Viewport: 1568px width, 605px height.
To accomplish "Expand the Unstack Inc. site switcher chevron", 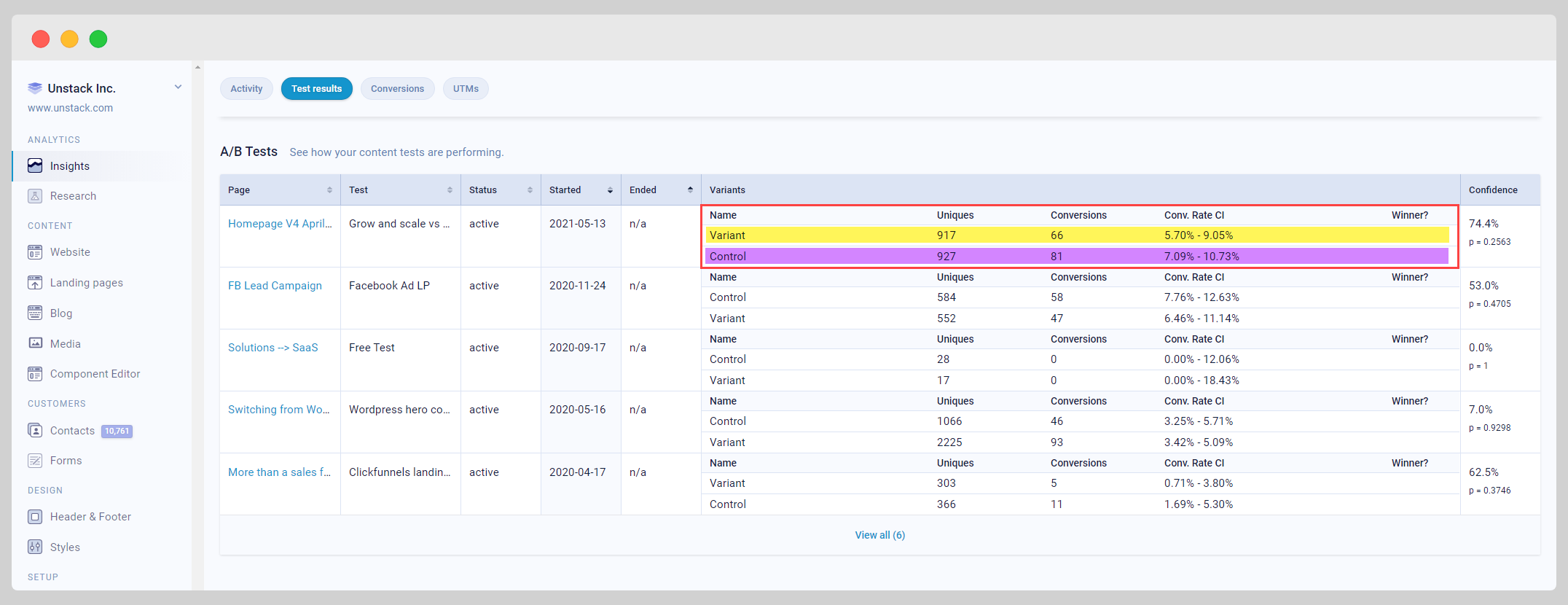I will click(178, 87).
